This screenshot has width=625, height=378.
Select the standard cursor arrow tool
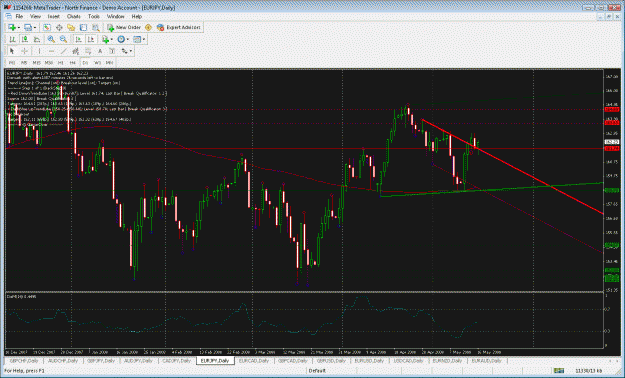point(12,51)
